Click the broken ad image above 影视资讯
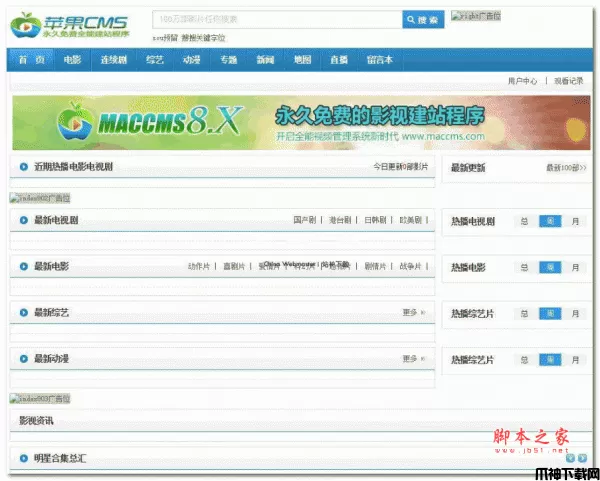 pos(40,398)
